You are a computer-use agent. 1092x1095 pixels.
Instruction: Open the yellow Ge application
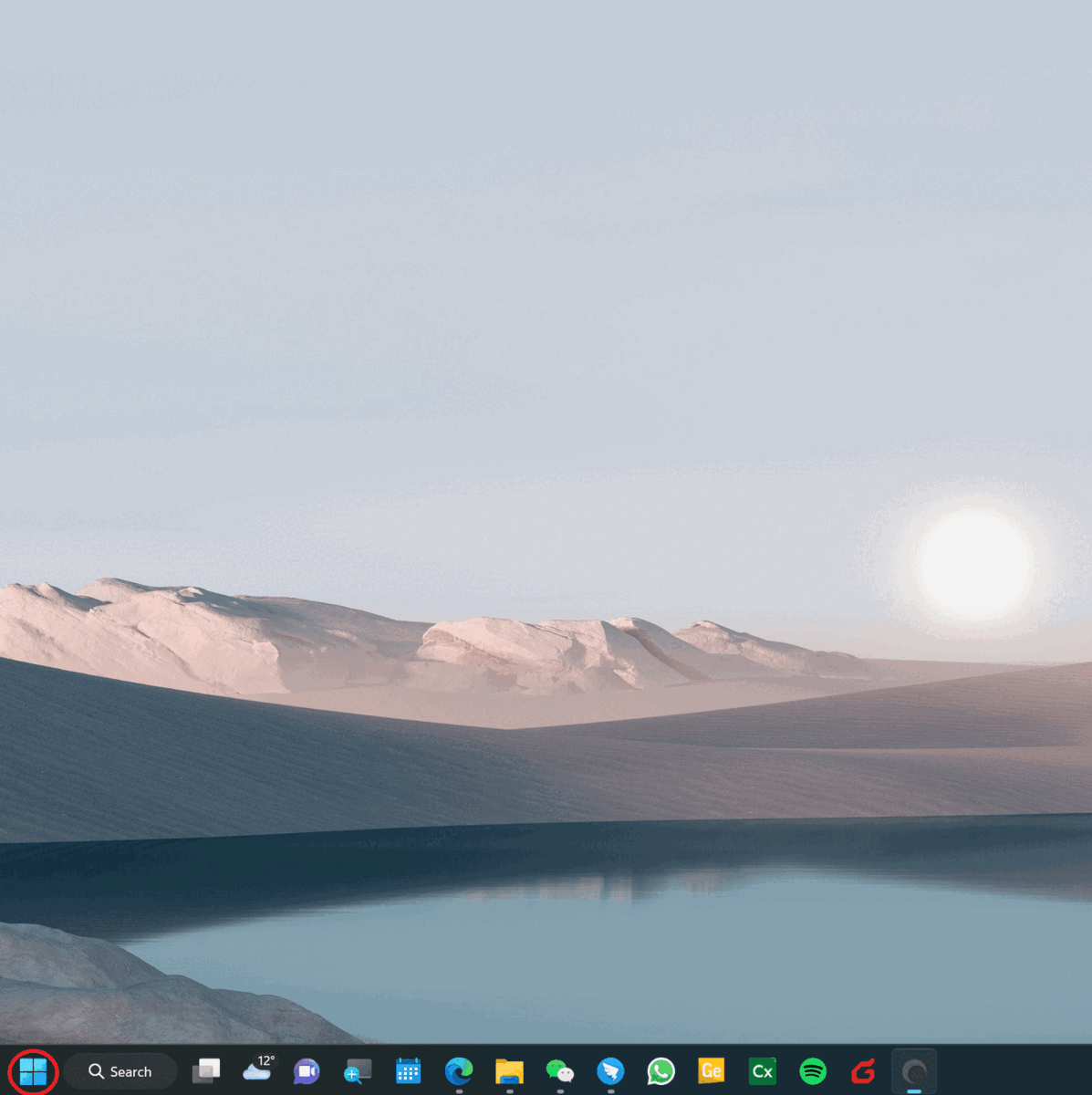pos(711,1071)
